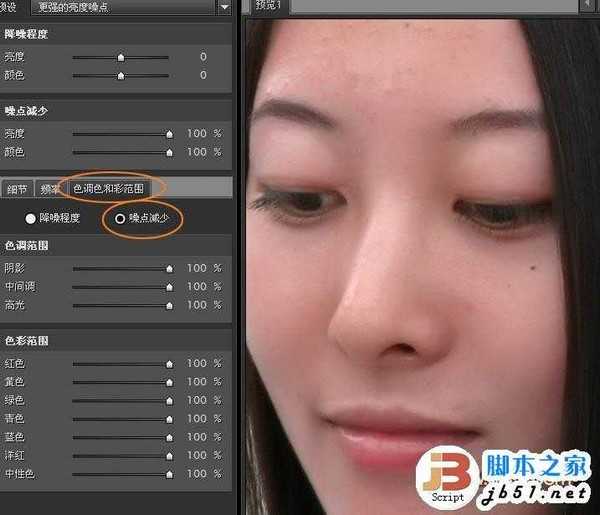Switch to the 预览1 preview tab
This screenshot has height=515, width=600.
coord(268,6)
